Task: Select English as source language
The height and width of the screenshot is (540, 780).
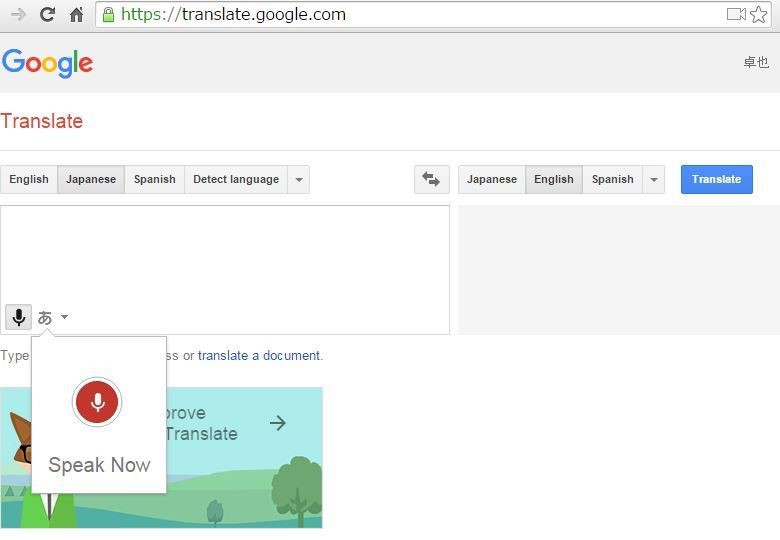Action: 29,180
